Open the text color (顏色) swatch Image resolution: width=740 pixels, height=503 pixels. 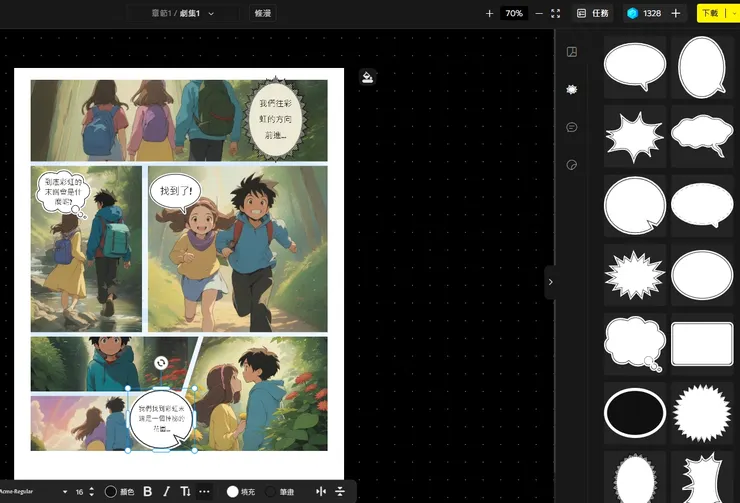pyautogui.click(x=112, y=491)
